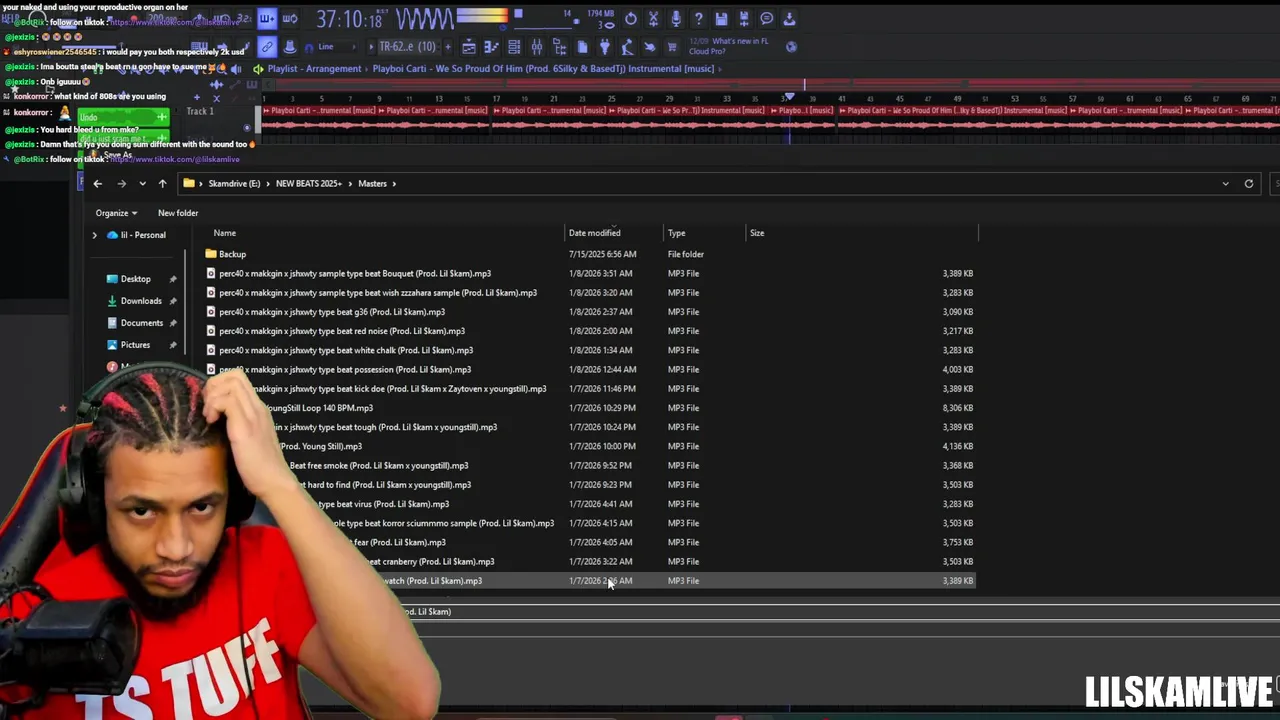The width and height of the screenshot is (1280, 720).
Task: Toggle blend recording in FL Studio toolbar
Action: [267, 19]
